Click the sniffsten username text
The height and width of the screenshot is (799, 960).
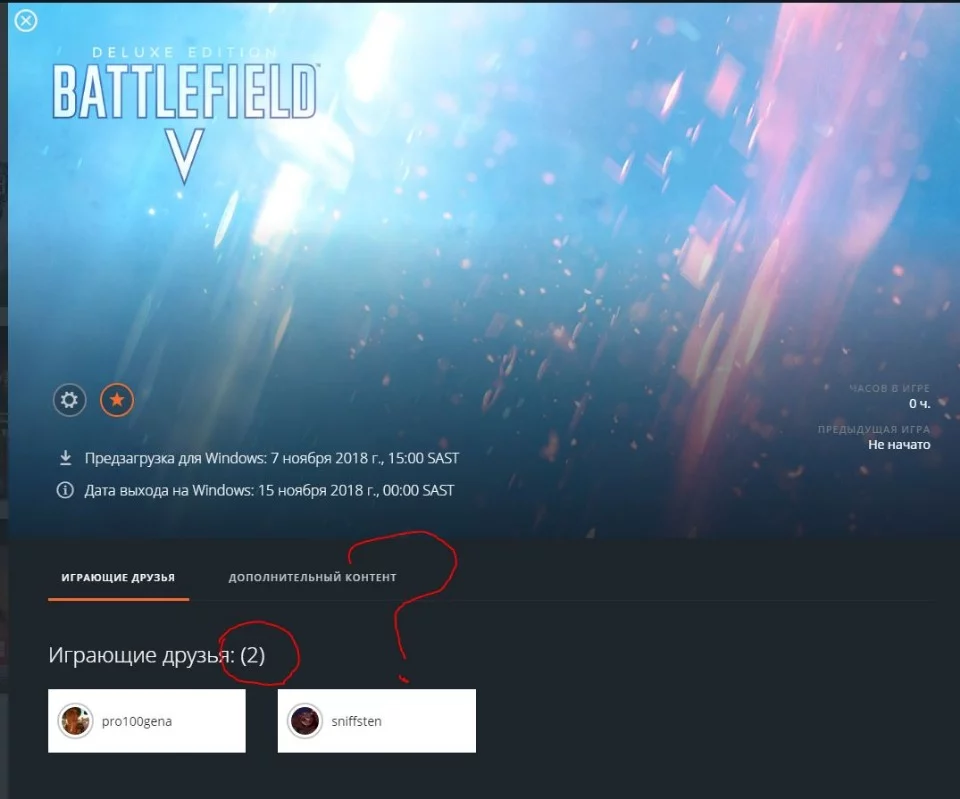click(x=356, y=721)
